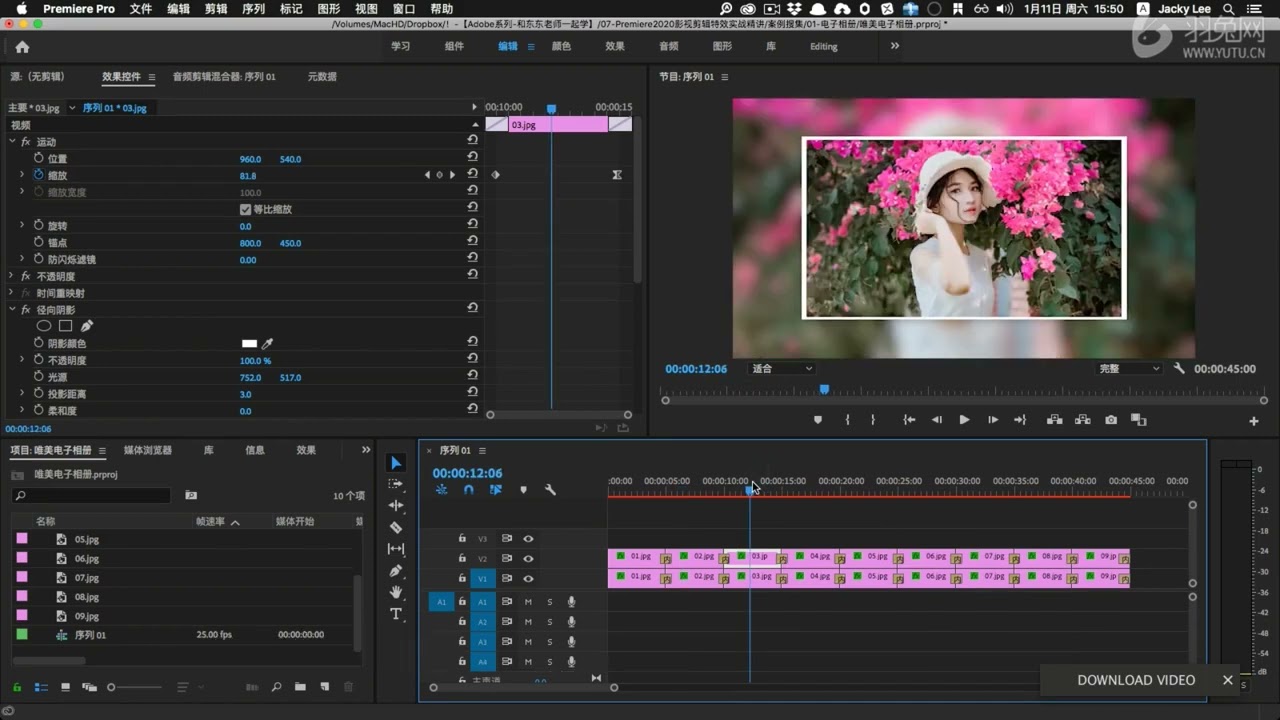This screenshot has width=1280, height=720.
Task: Show more project panel tabs chevron
Action: tap(366, 450)
